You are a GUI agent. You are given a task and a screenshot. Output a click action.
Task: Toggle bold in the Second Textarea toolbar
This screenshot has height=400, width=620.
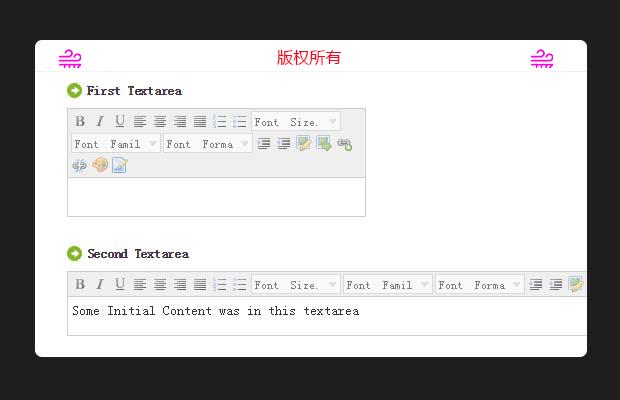coord(80,285)
